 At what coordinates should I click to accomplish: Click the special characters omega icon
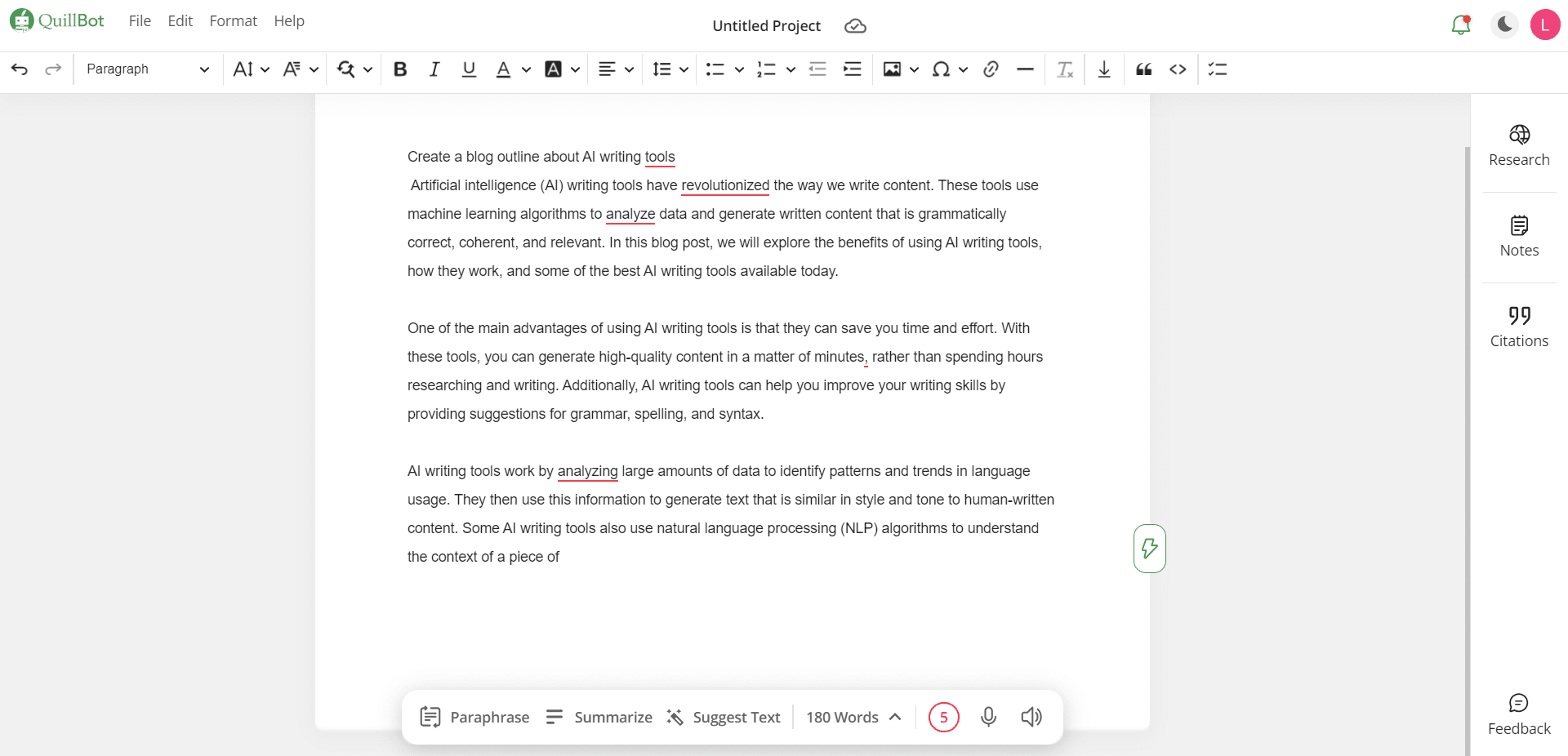pyautogui.click(x=941, y=69)
